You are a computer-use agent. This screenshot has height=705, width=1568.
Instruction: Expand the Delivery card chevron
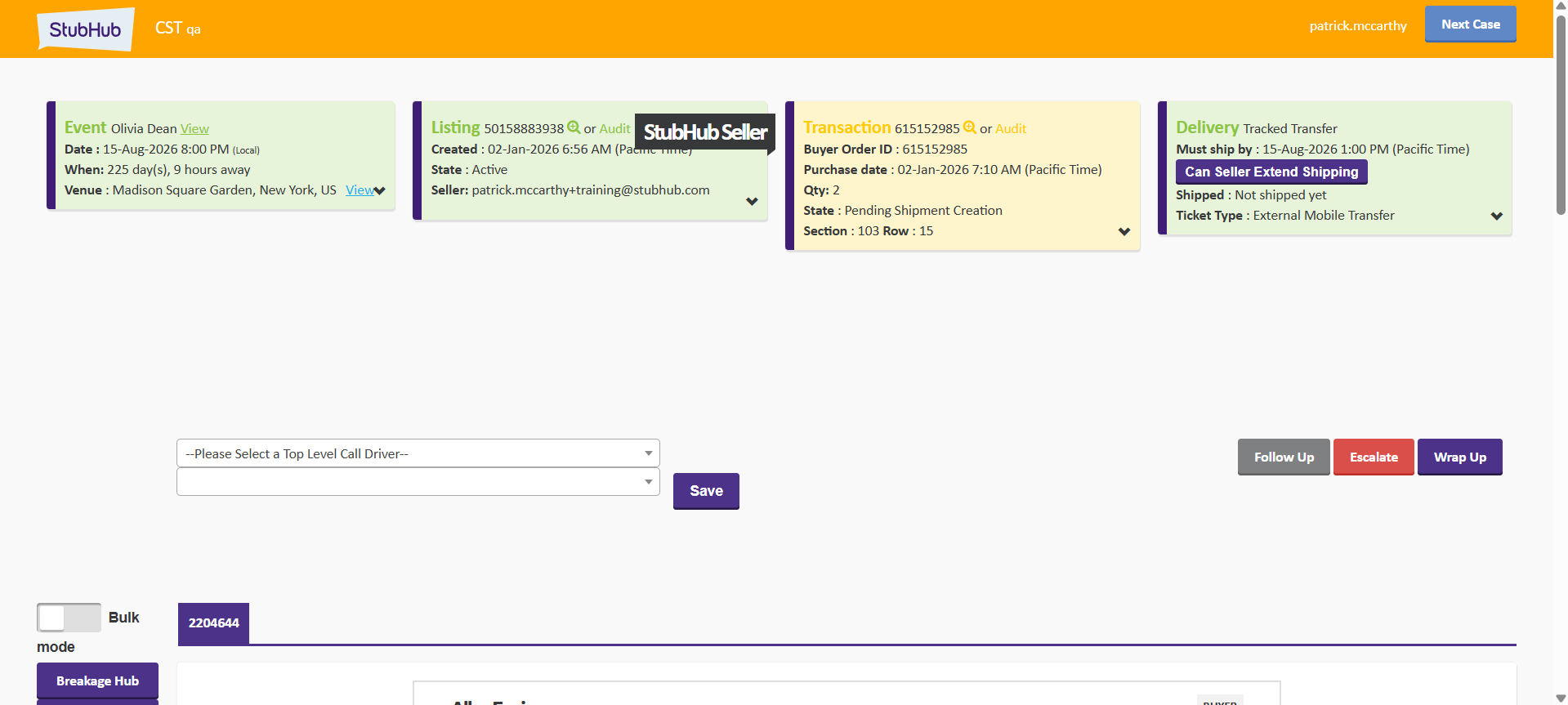click(x=1496, y=216)
